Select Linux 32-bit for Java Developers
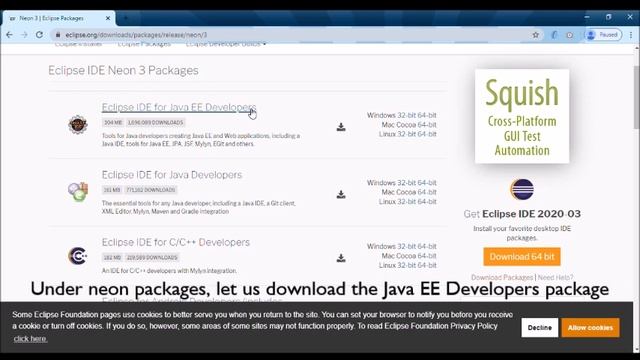 point(406,202)
